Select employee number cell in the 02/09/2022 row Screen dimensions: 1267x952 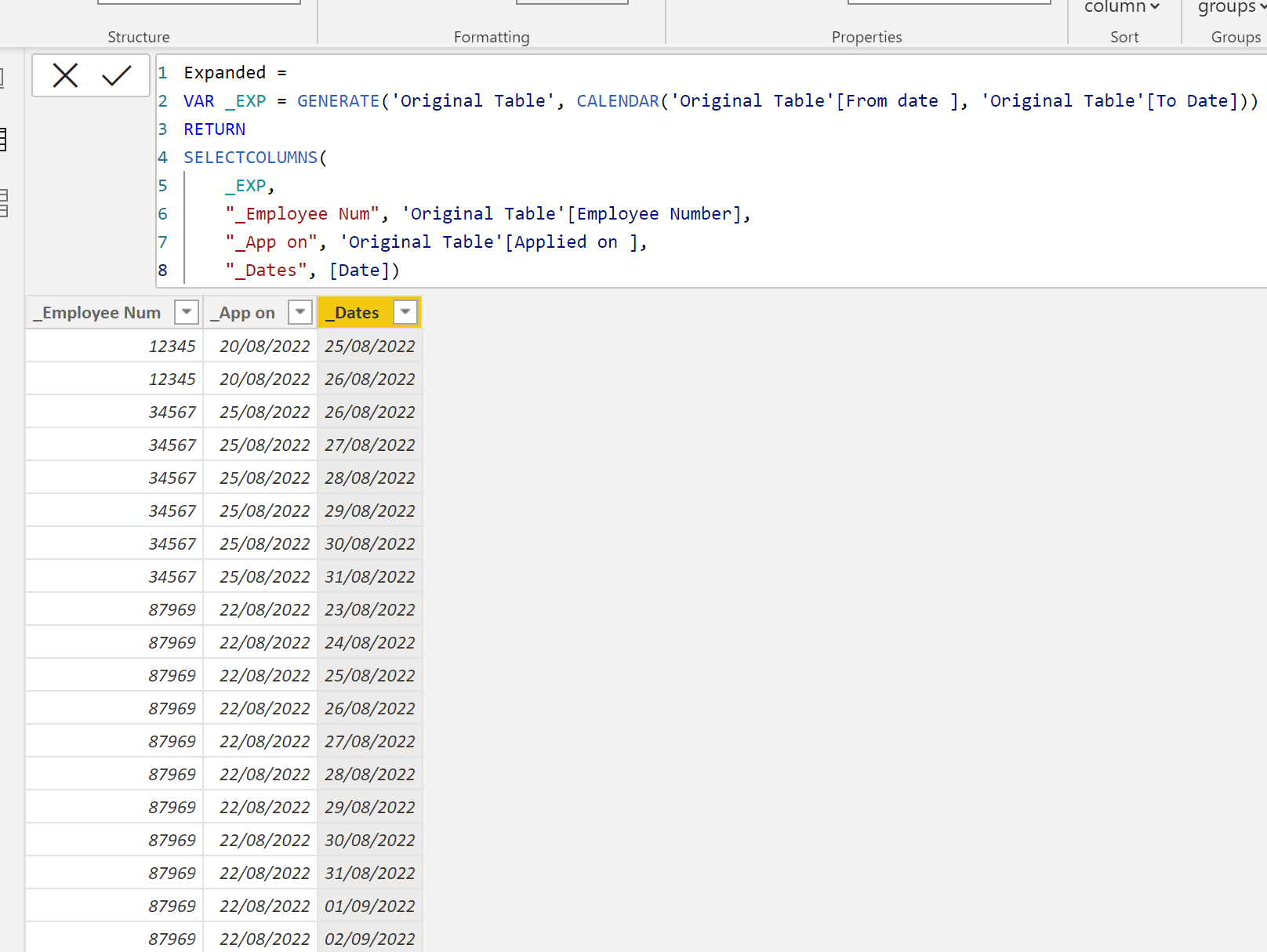point(114,938)
